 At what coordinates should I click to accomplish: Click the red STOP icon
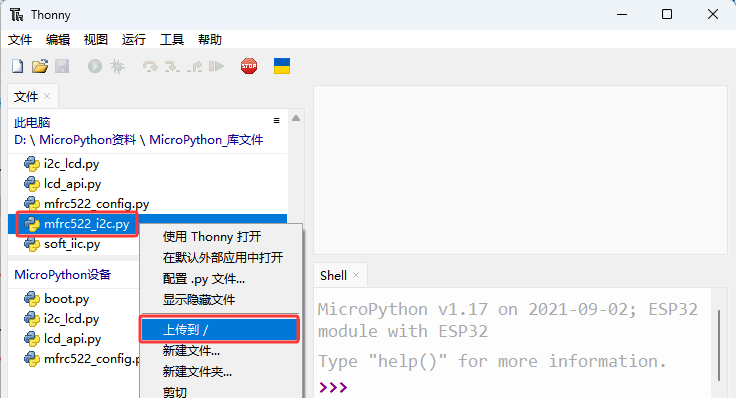click(x=249, y=66)
